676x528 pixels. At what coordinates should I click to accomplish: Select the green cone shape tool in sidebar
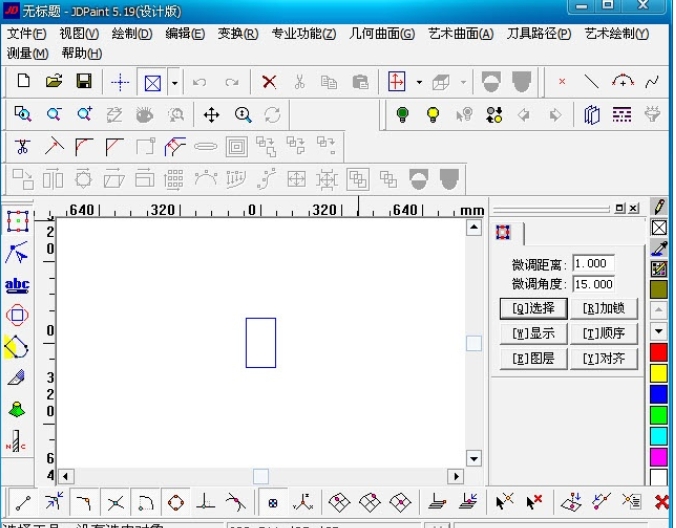17,409
